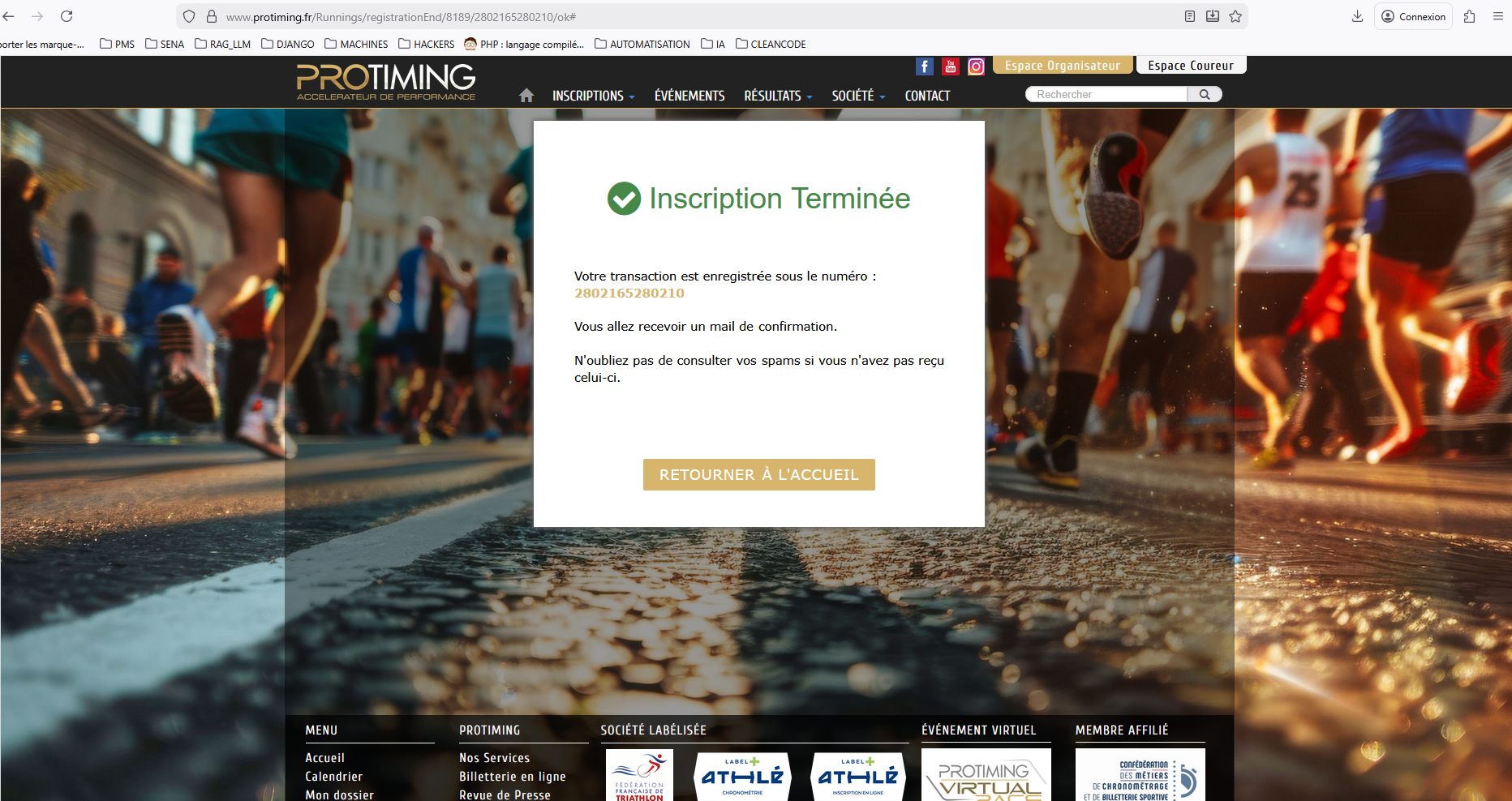Screen dimensions: 1512x801
Task: Open Protiming Facebook page icon
Action: 925,66
